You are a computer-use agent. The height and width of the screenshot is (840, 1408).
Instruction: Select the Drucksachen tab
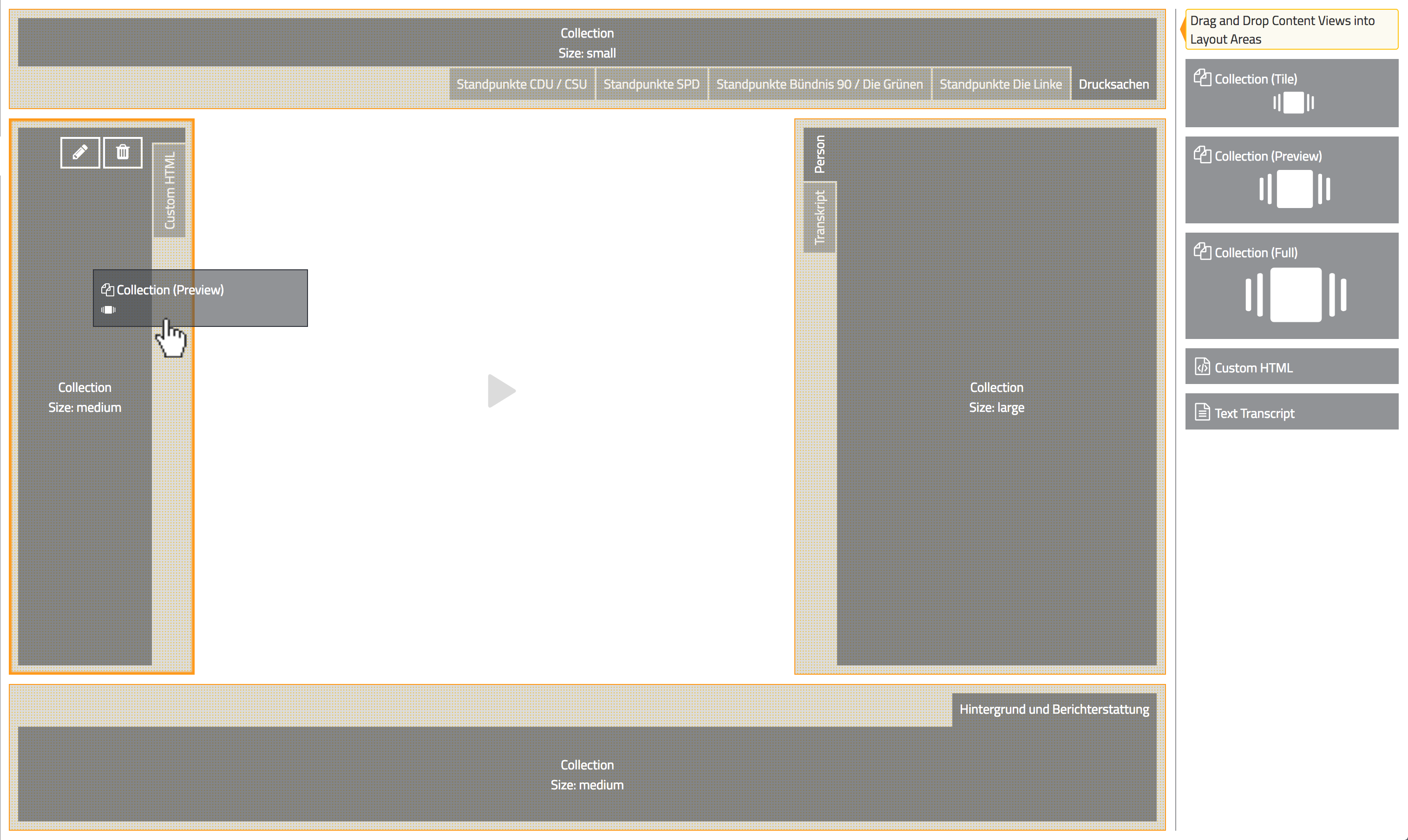tap(1113, 85)
